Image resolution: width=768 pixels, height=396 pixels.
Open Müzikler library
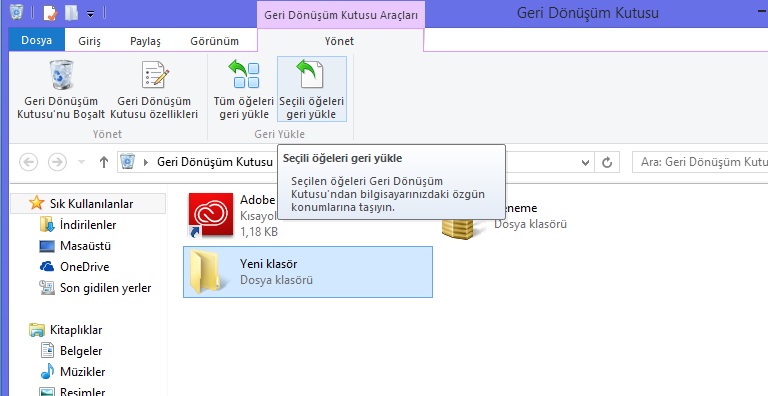coord(83,372)
